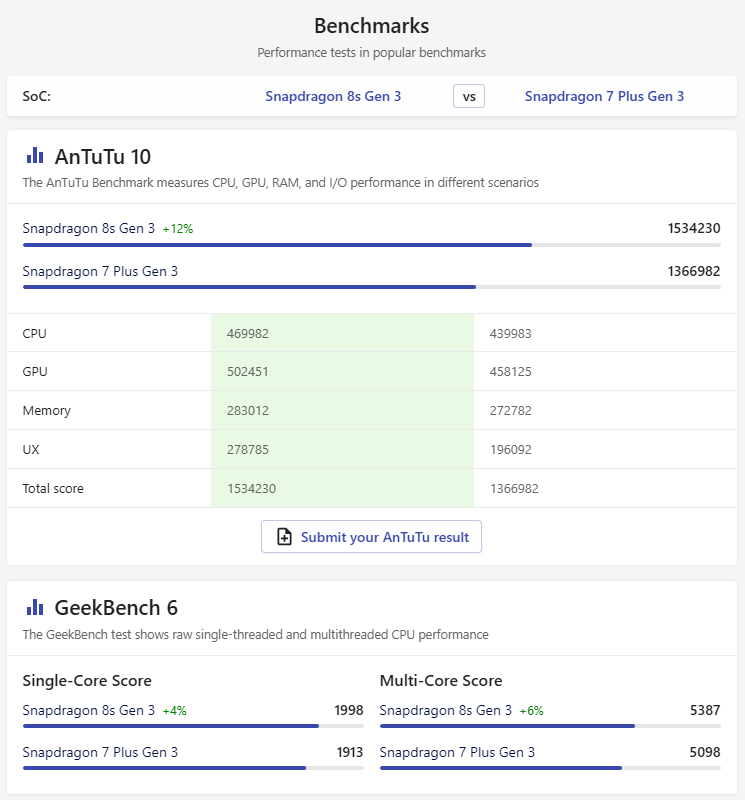The image size is (745, 800).
Task: Click the AnTuTu 10 bar chart icon
Action: click(35, 156)
